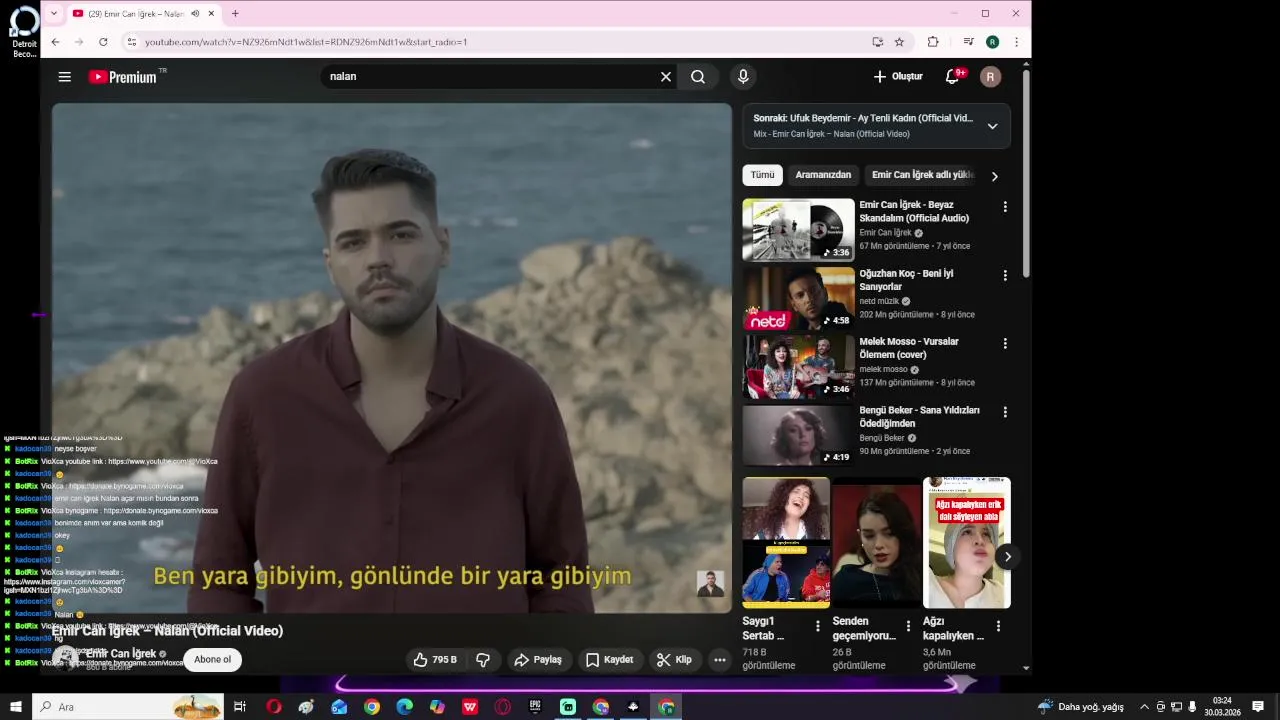The width and height of the screenshot is (1280, 720).
Task: Open the netd müzik channel link
Action: tap(879, 301)
